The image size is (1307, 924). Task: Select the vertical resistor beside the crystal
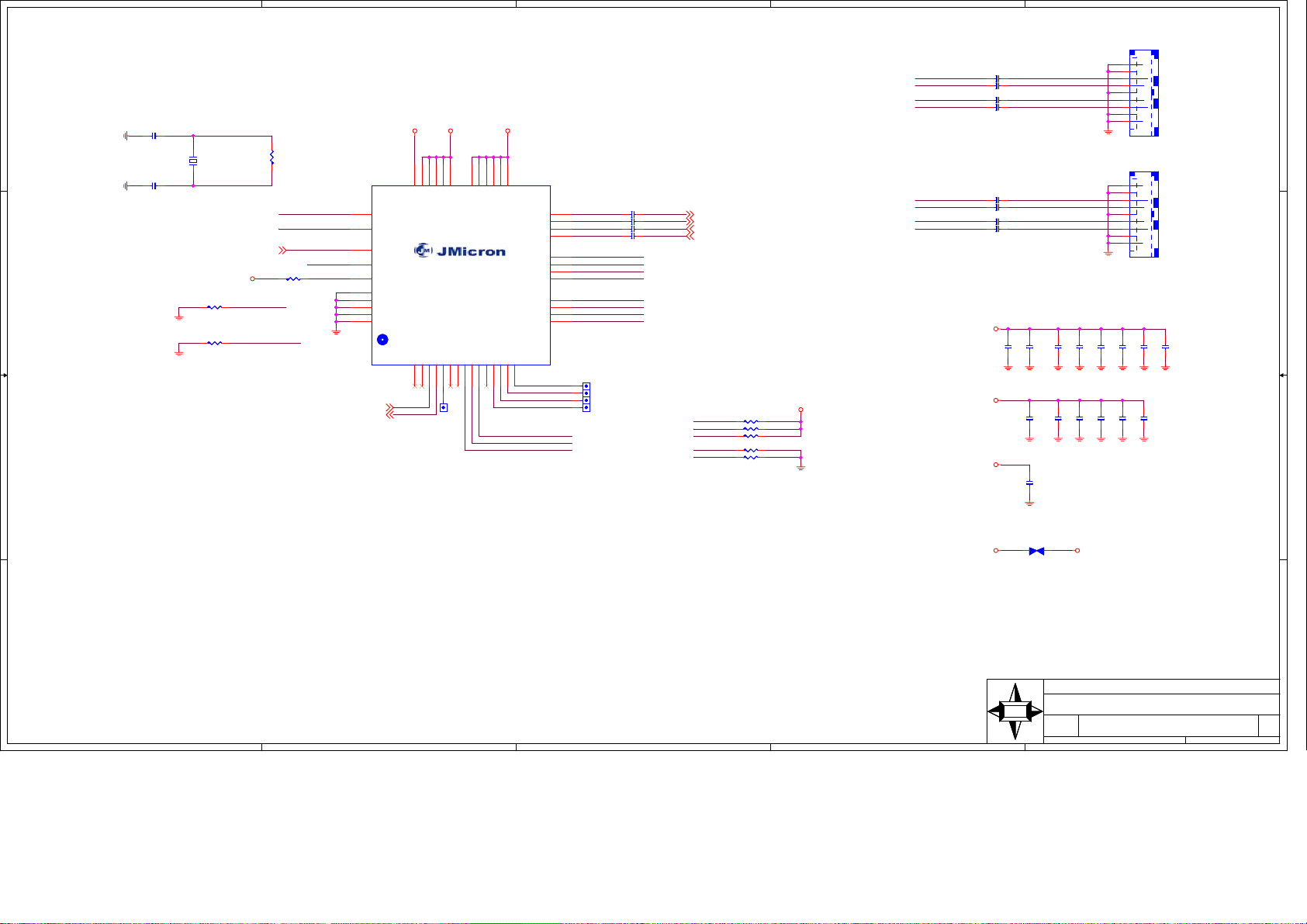click(271, 157)
